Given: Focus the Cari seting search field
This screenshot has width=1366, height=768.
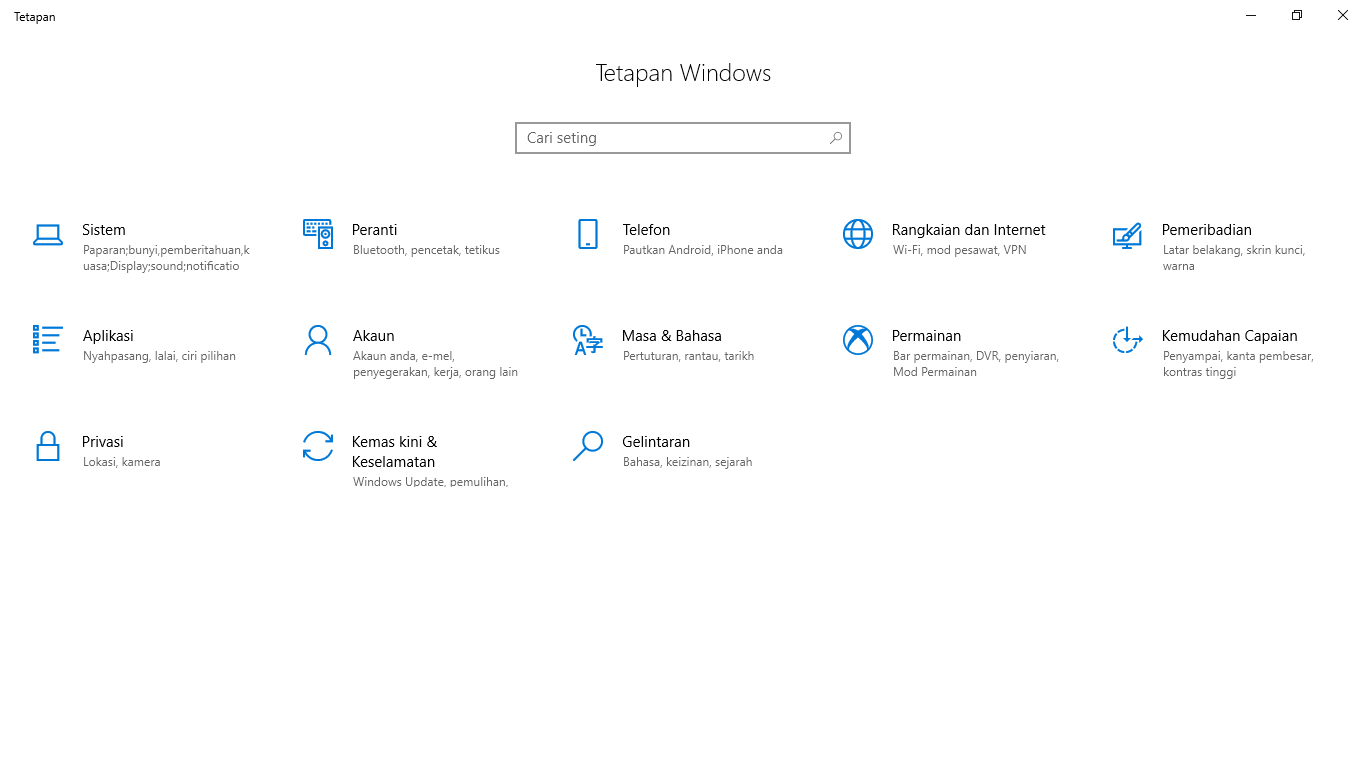Looking at the screenshot, I should [x=683, y=138].
